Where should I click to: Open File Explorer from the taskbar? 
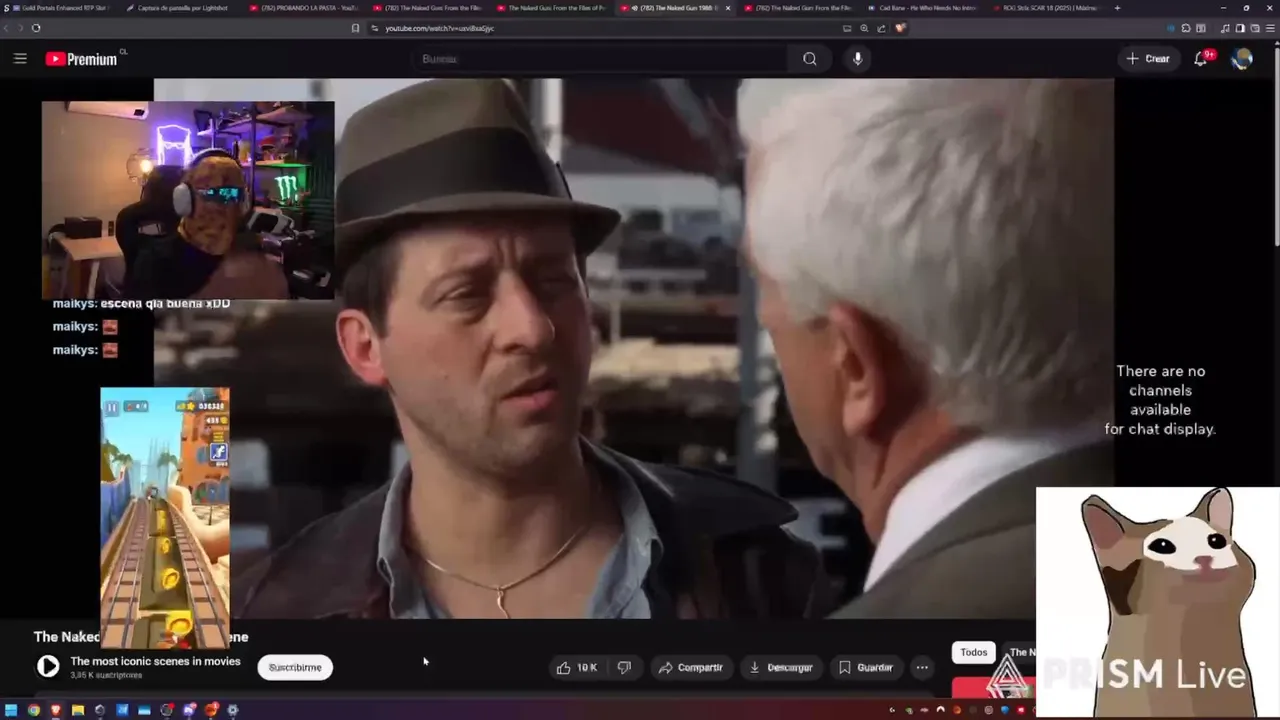click(x=77, y=710)
